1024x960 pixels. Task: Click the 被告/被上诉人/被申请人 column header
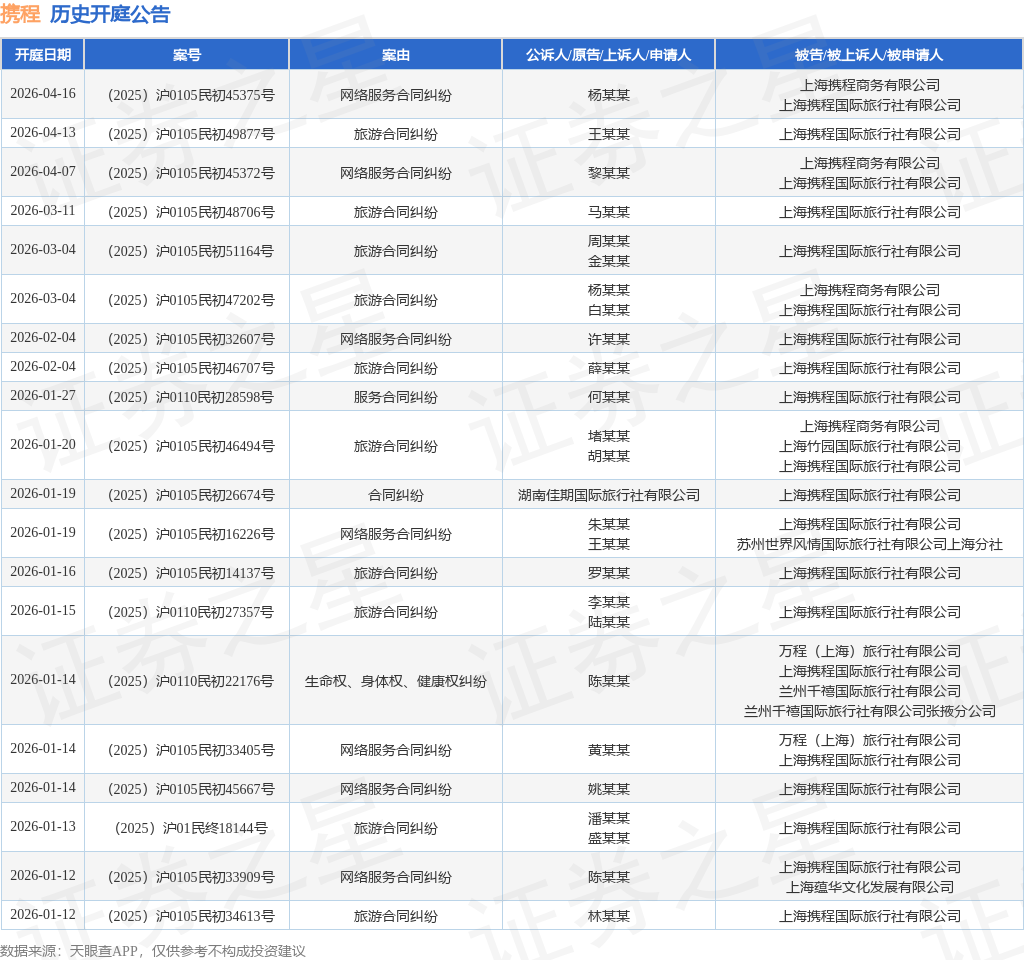coord(869,55)
